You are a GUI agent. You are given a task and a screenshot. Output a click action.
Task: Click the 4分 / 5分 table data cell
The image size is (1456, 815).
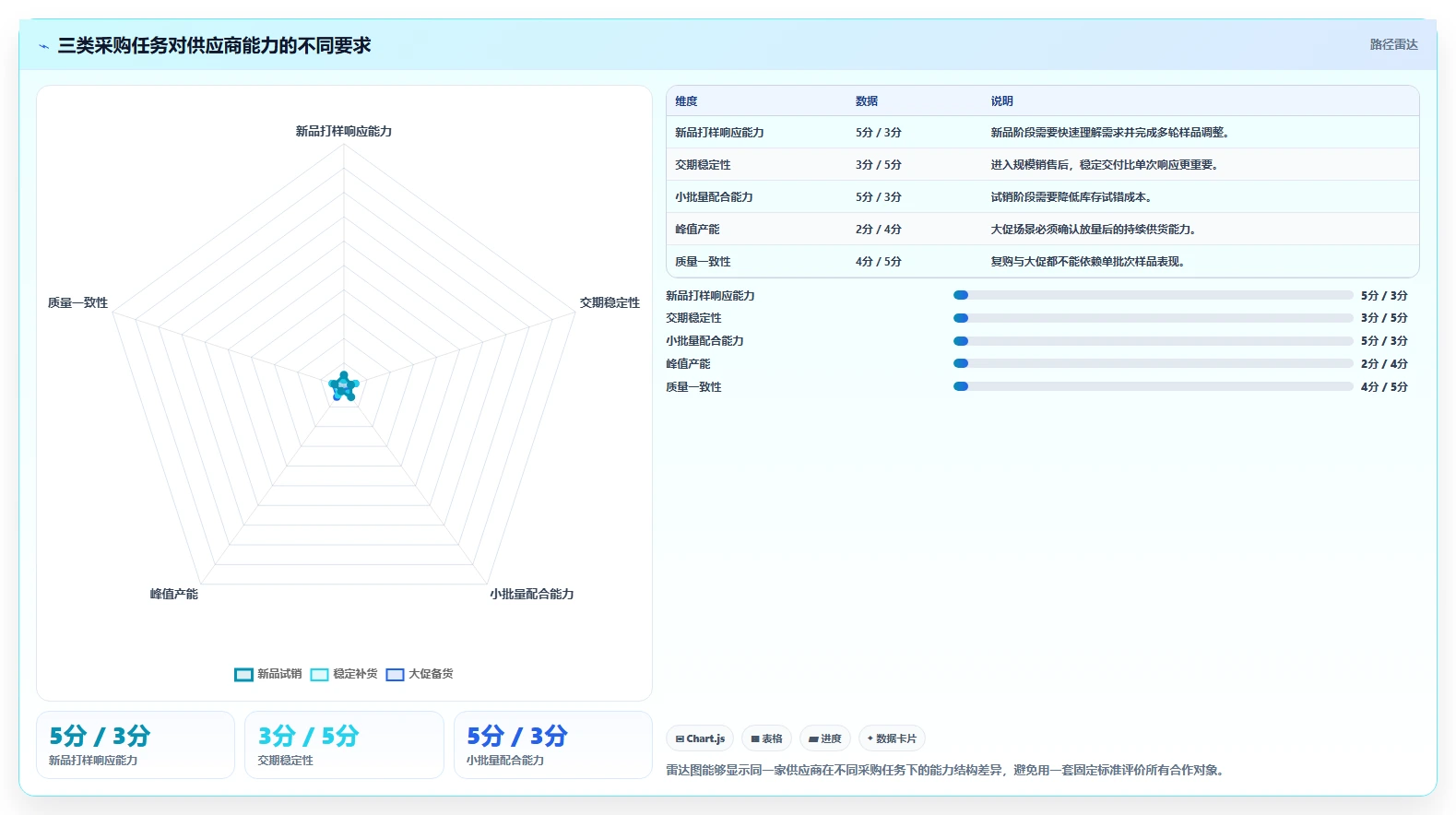879,262
